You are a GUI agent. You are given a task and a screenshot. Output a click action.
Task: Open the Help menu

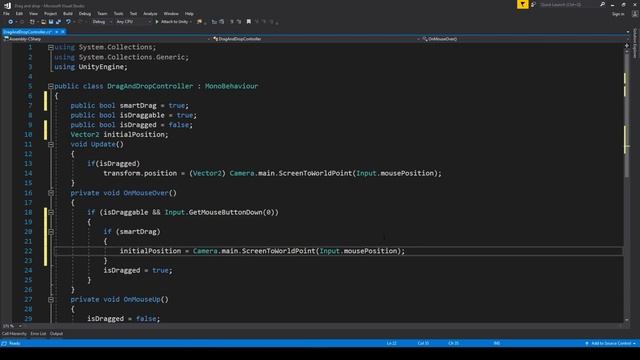pos(189,14)
